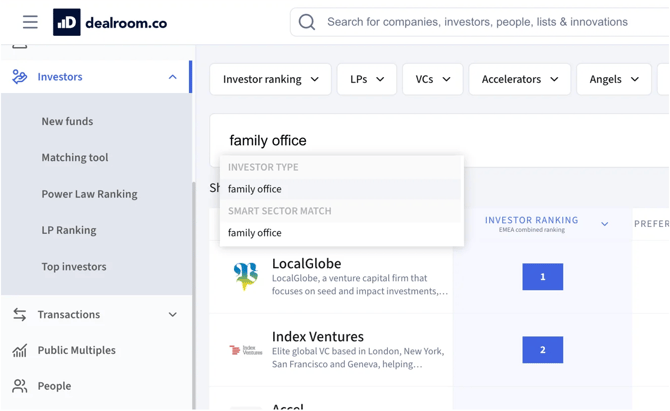Collapse the Investors sidebar section

coord(172,77)
